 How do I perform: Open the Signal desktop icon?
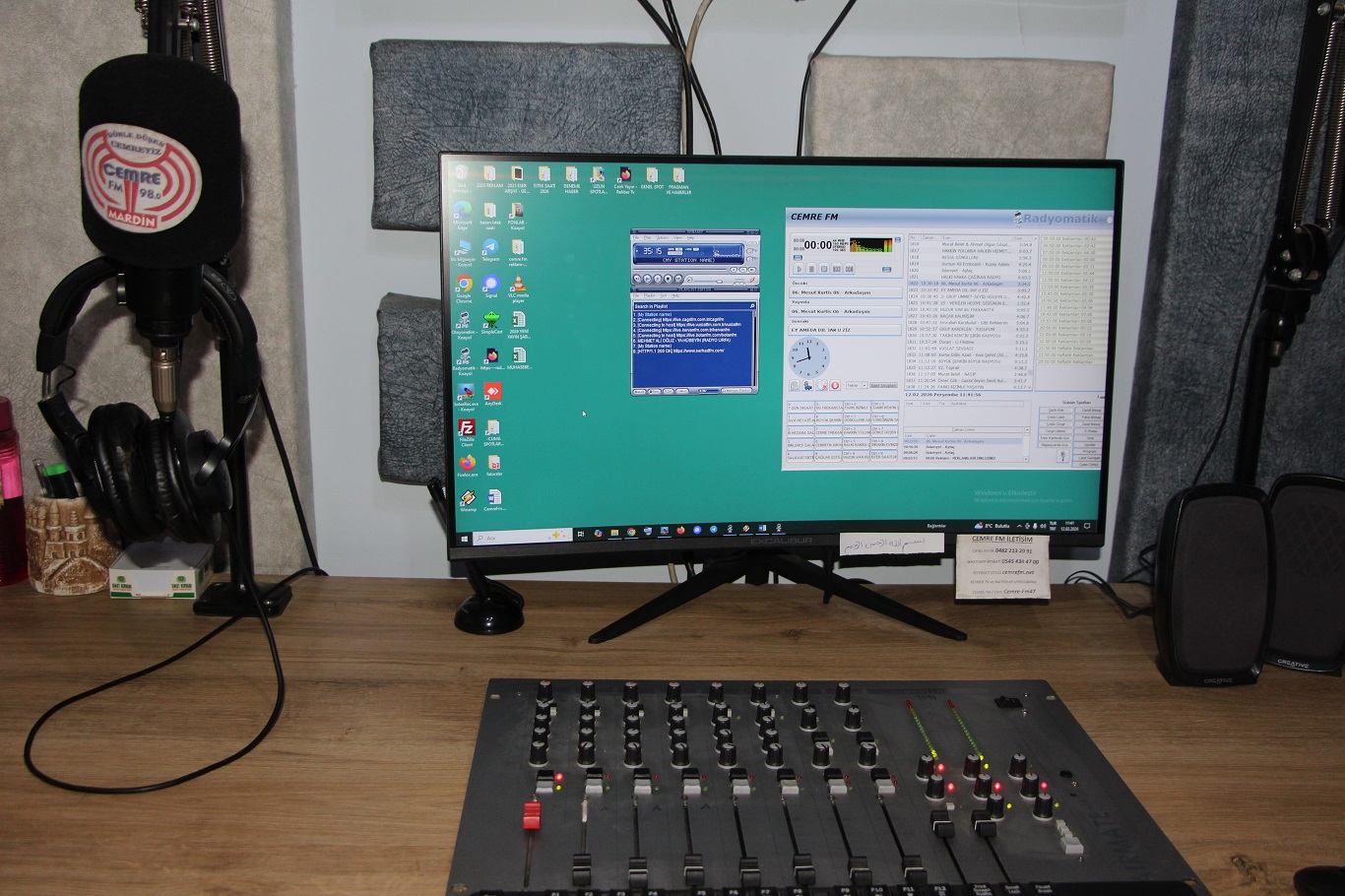click(x=491, y=285)
